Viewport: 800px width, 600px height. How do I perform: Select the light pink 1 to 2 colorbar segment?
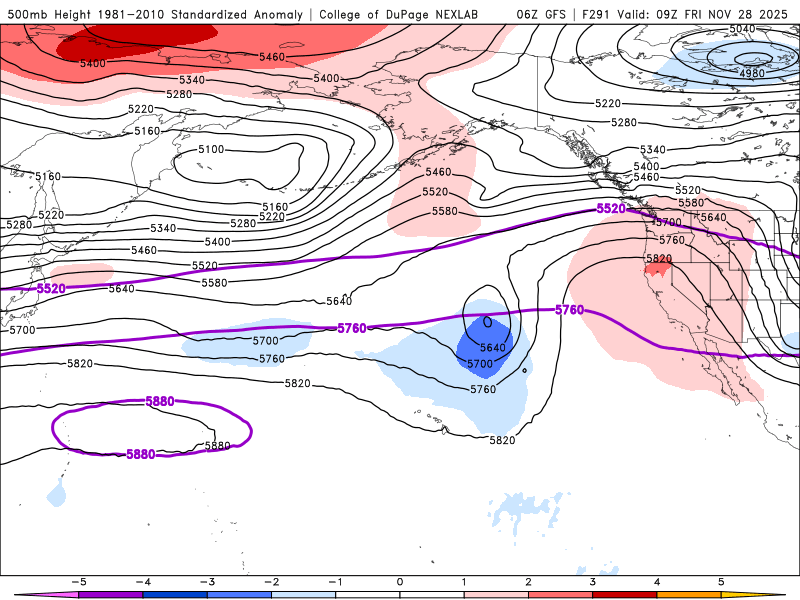(496, 595)
